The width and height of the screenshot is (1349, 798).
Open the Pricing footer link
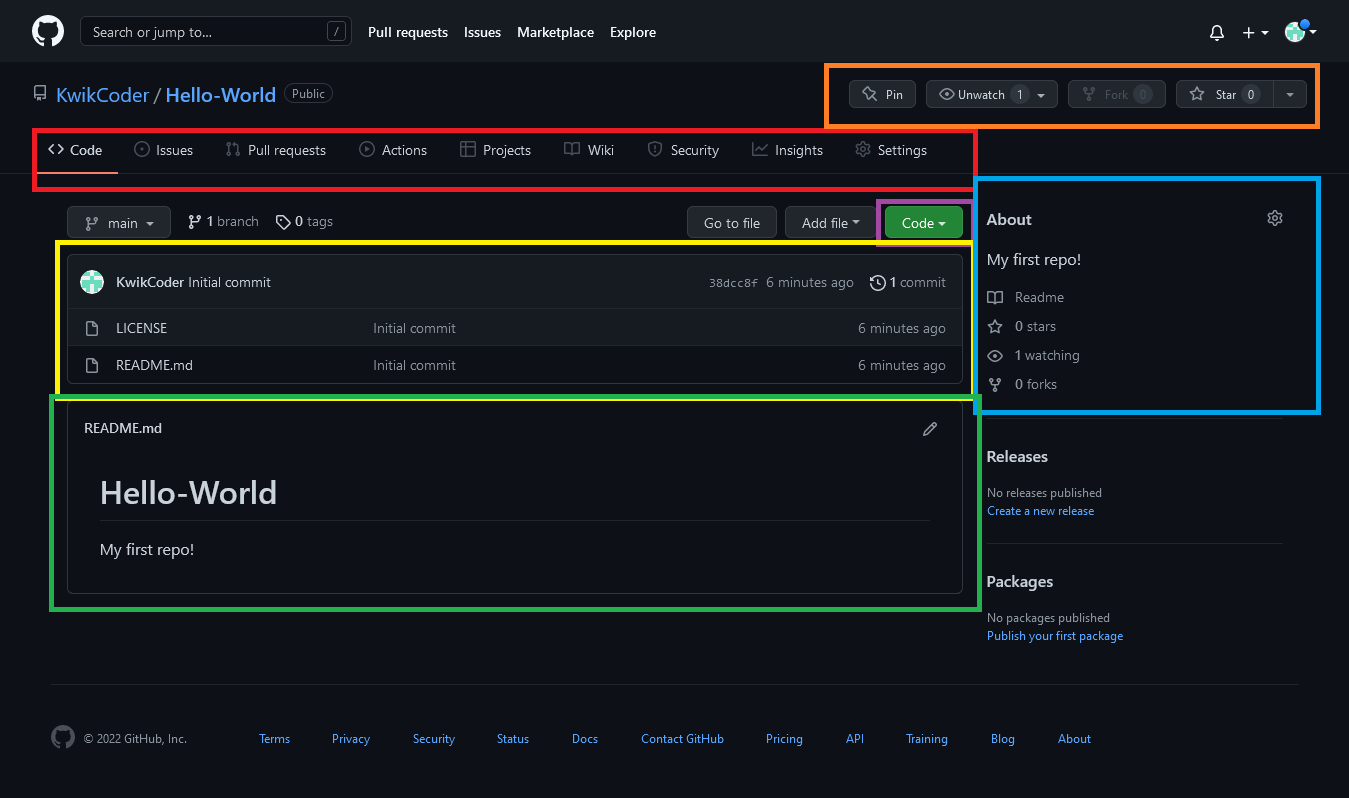tap(784, 739)
